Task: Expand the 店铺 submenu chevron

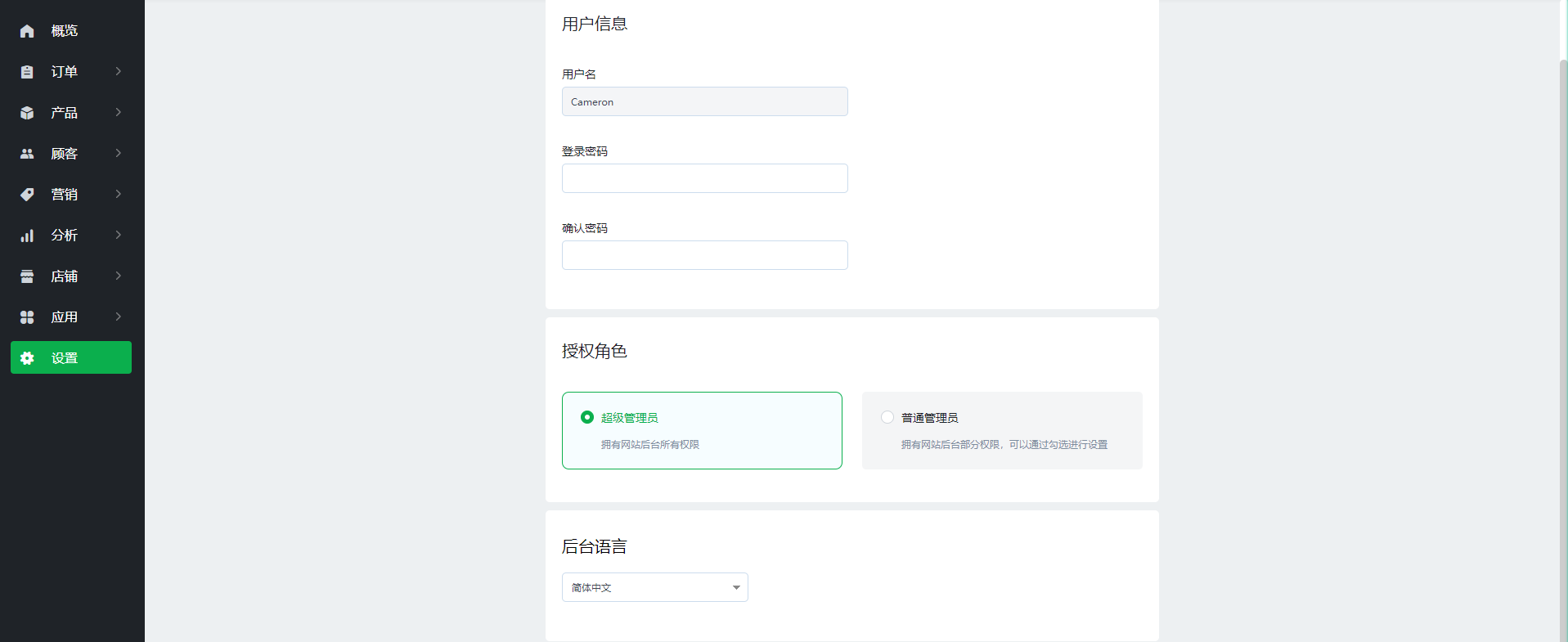Action: coord(119,276)
